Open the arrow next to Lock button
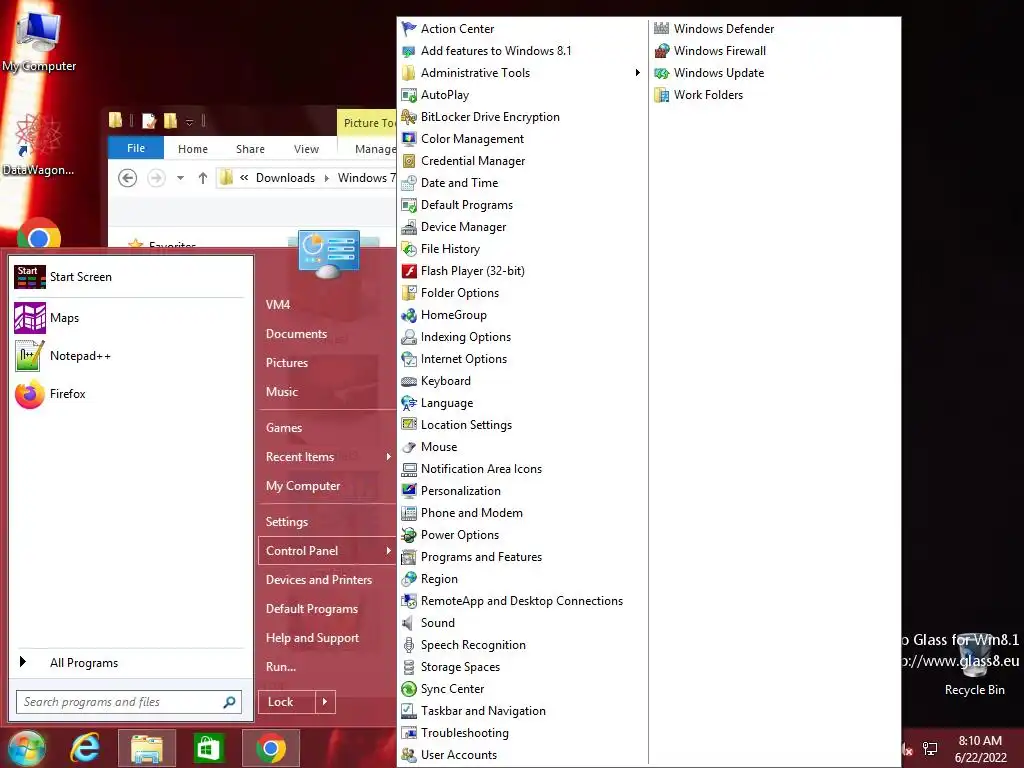 point(325,702)
